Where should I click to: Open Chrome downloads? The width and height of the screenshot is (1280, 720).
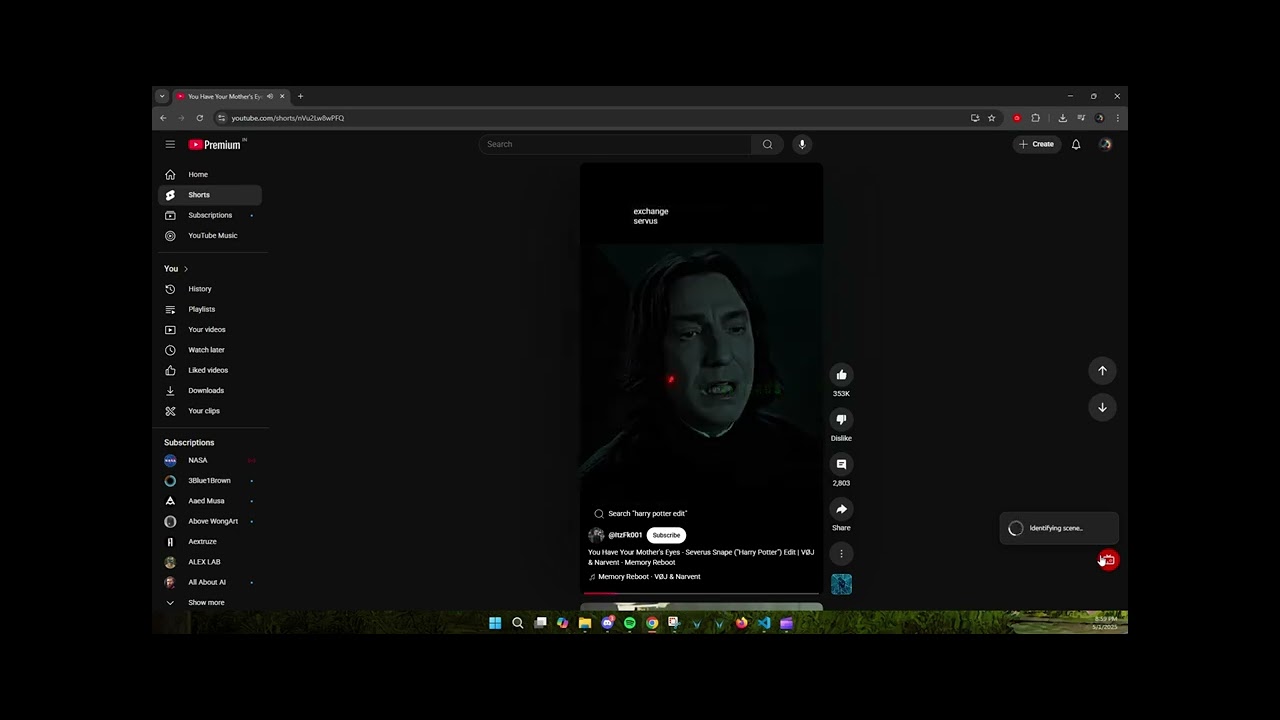1062,118
